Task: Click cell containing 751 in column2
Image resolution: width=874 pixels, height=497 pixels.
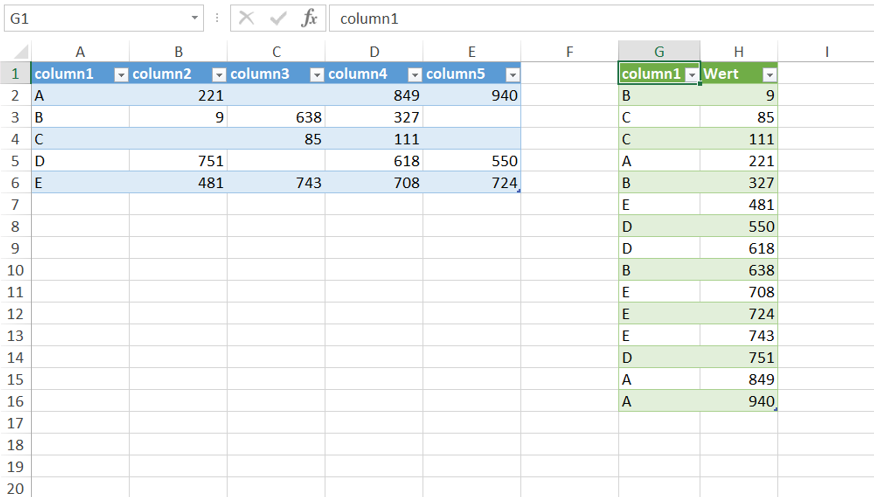Action: (178, 161)
